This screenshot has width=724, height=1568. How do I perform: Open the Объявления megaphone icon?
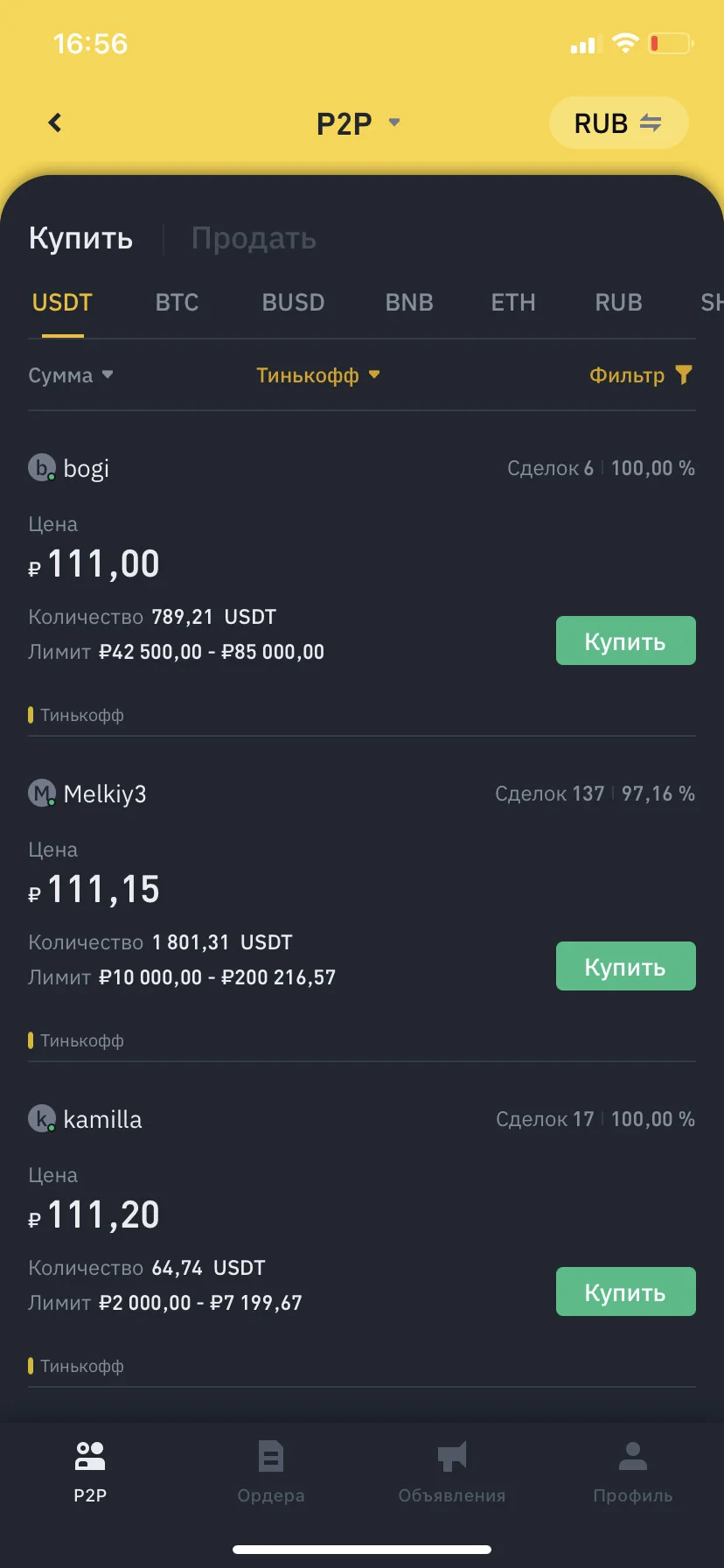point(452,1457)
